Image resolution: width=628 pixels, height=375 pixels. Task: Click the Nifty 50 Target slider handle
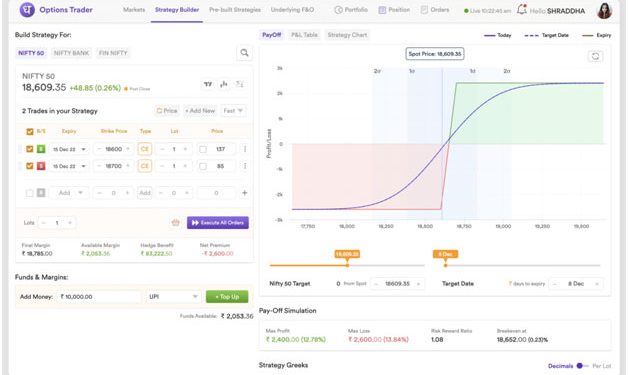tap(347, 265)
